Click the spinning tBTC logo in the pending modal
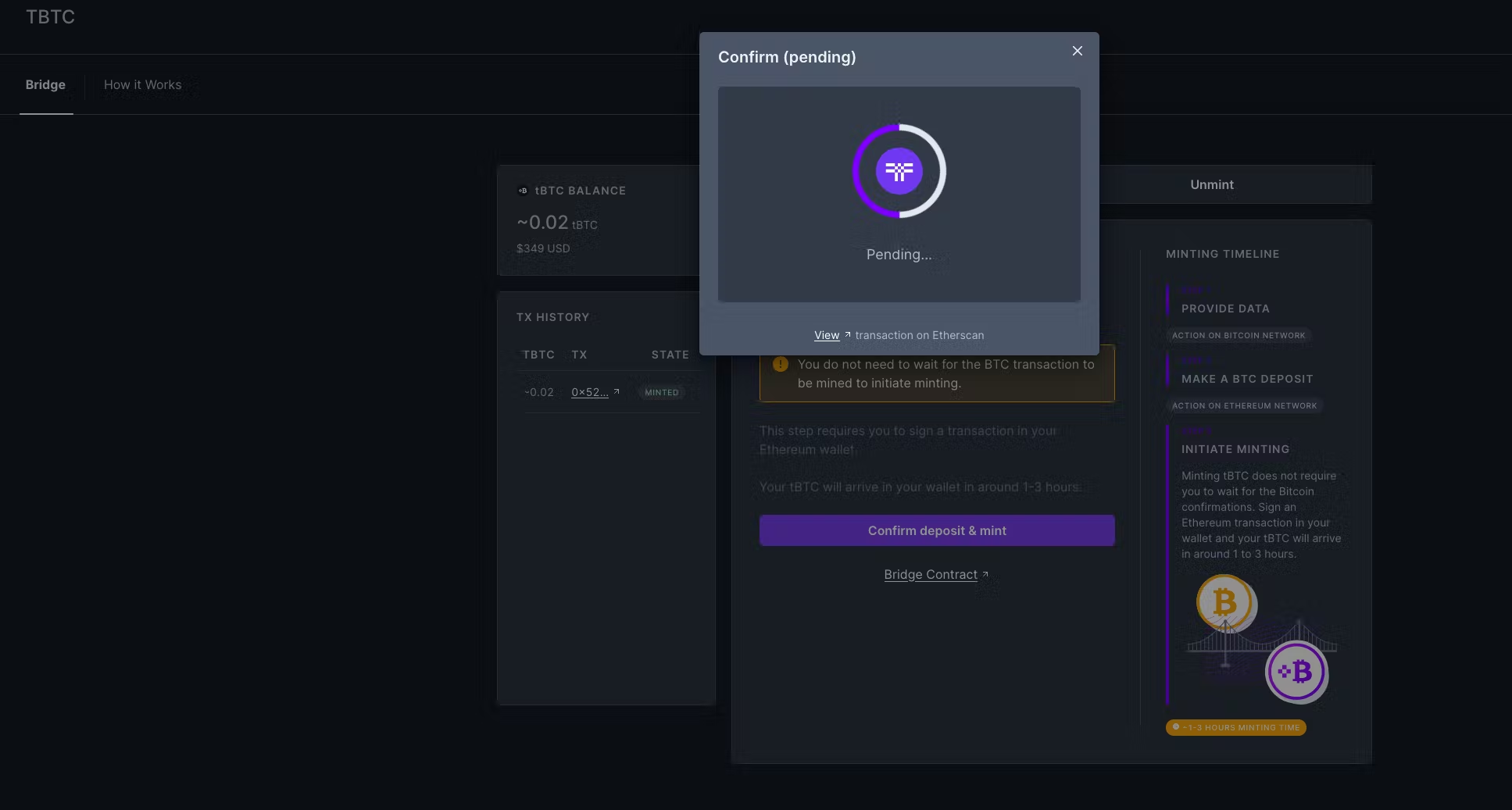The height and width of the screenshot is (810, 1512). pyautogui.click(x=899, y=171)
